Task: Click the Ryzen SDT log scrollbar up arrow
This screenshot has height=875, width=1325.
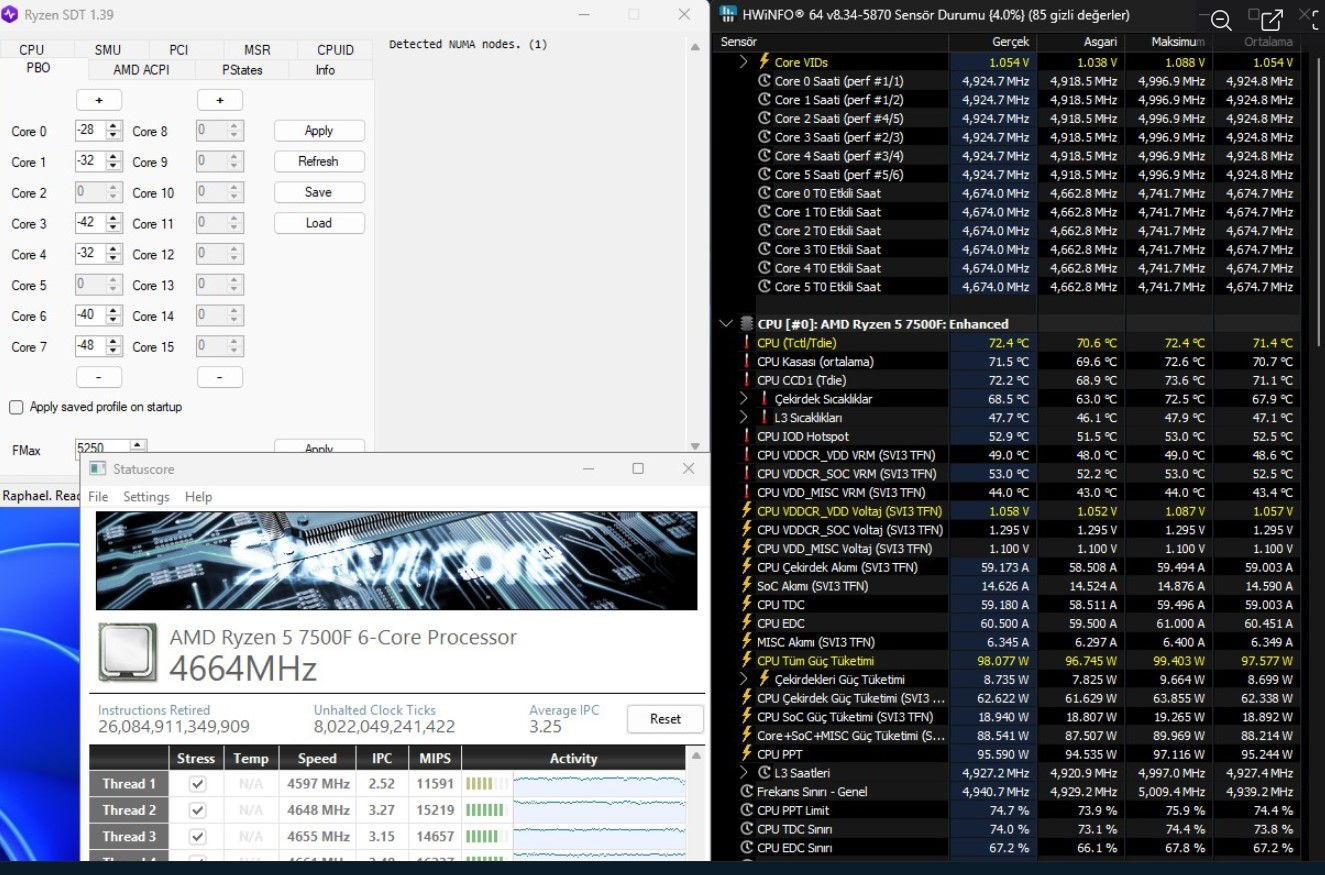Action: 695,46
